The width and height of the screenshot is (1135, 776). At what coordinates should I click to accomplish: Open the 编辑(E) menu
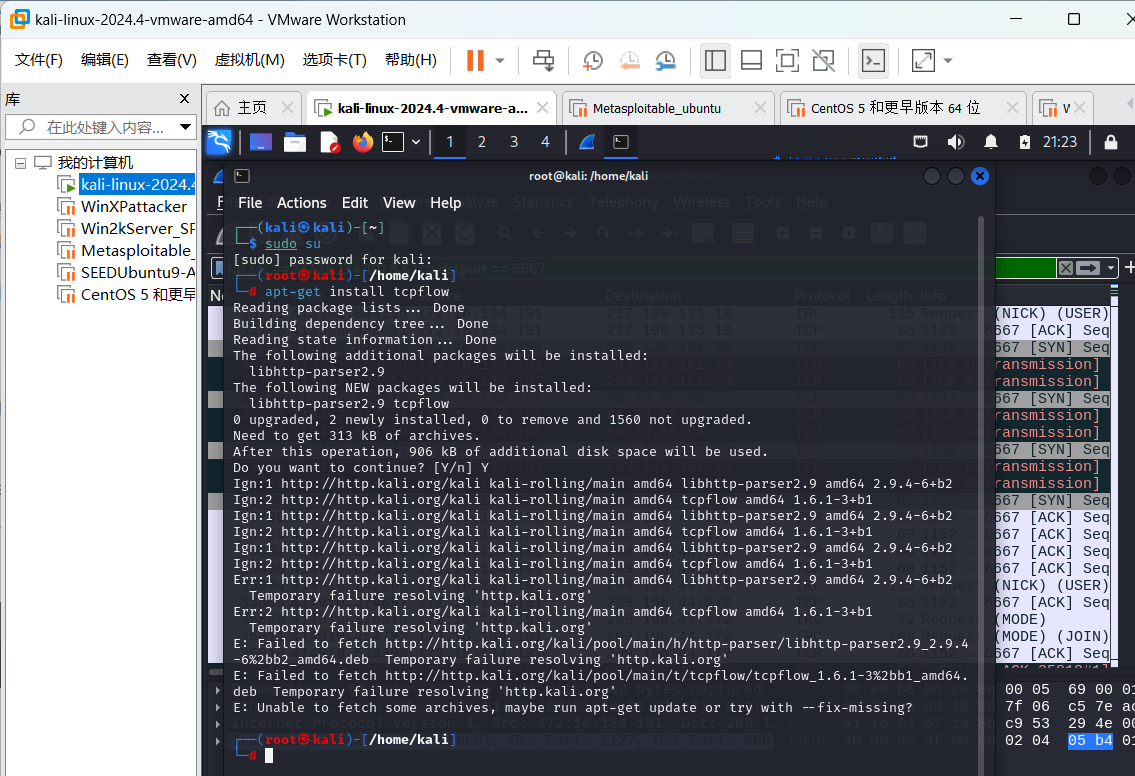click(104, 59)
